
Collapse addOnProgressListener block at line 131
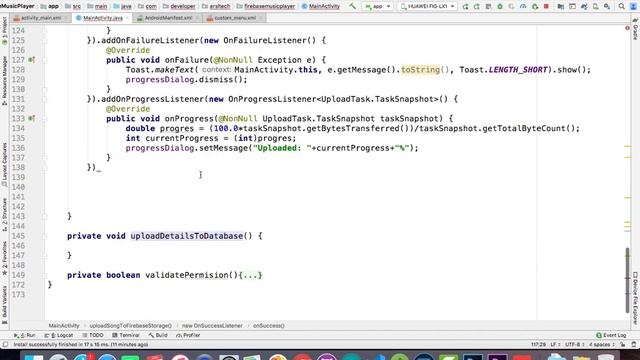pyautogui.click(x=45, y=99)
